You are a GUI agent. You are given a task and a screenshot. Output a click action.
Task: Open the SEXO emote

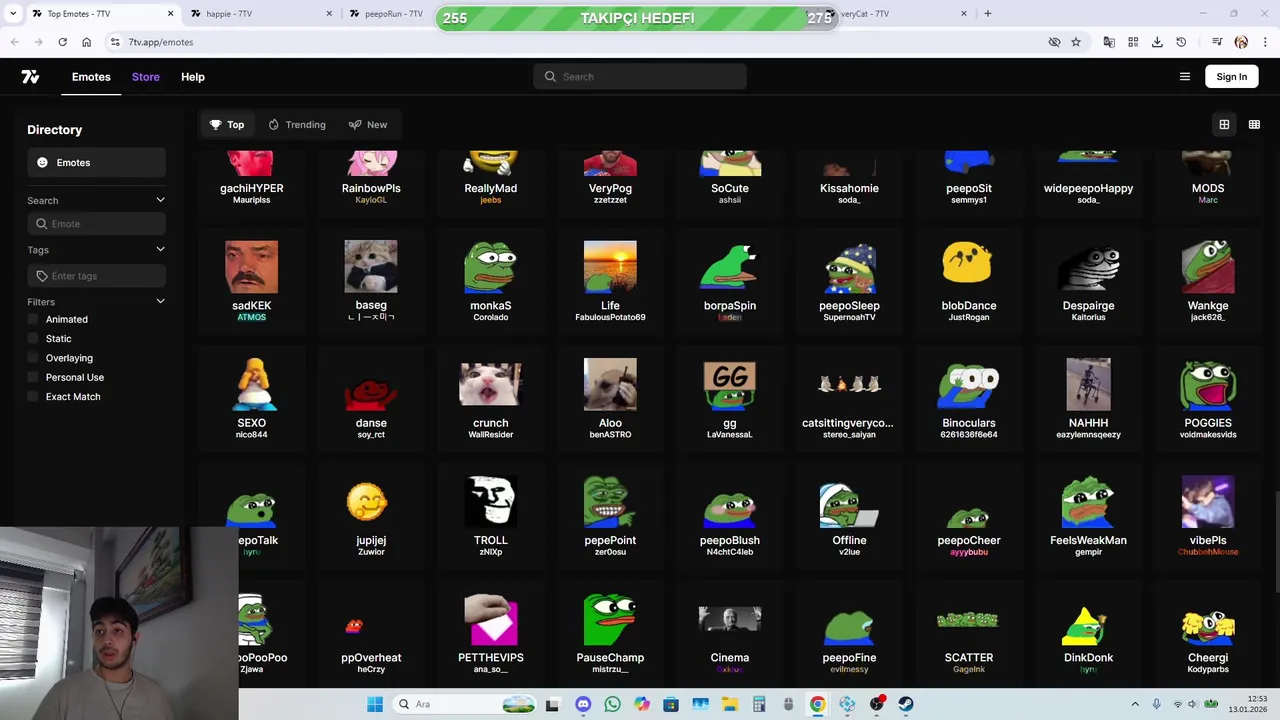click(x=251, y=398)
